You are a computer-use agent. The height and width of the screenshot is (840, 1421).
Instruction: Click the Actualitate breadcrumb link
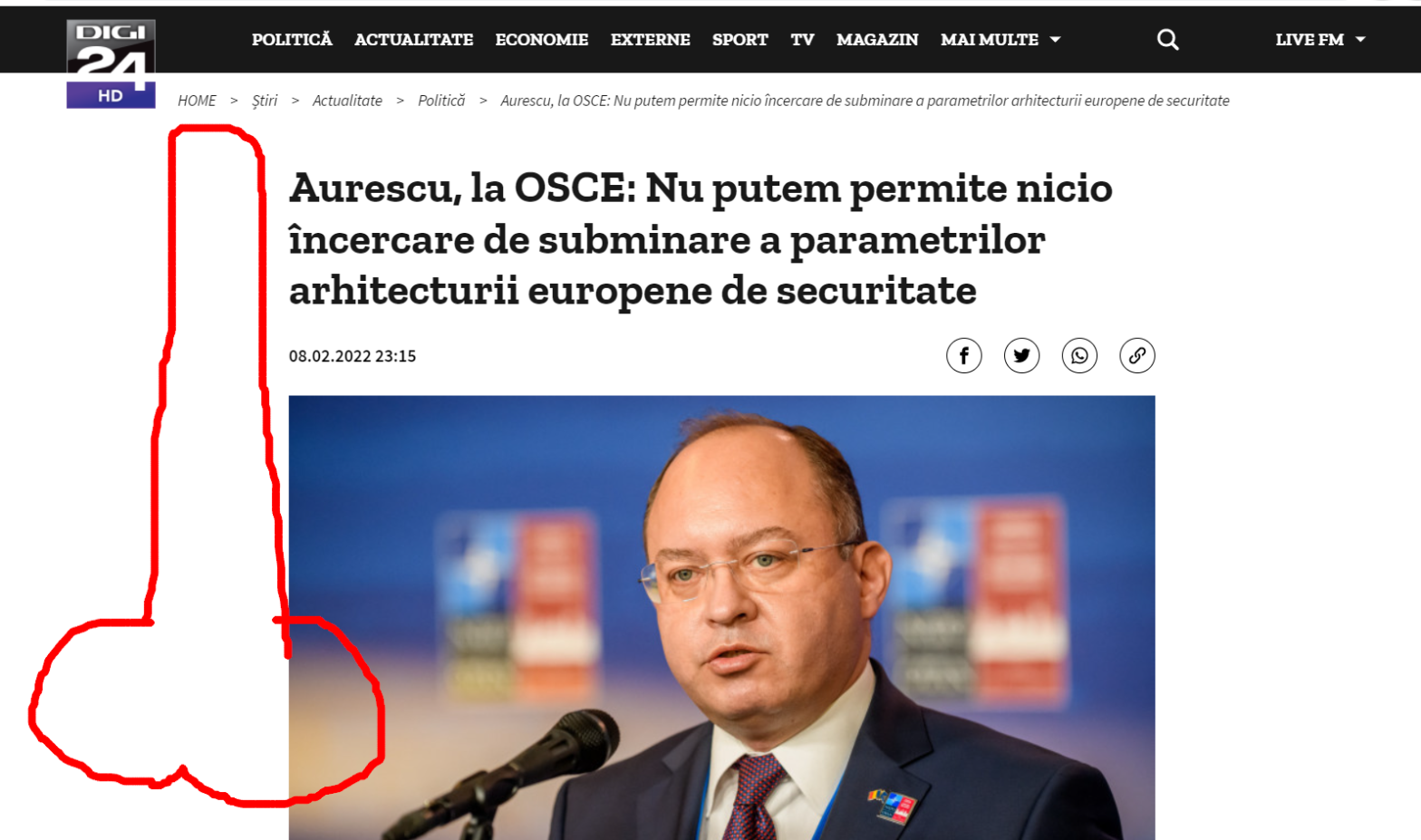tap(347, 101)
